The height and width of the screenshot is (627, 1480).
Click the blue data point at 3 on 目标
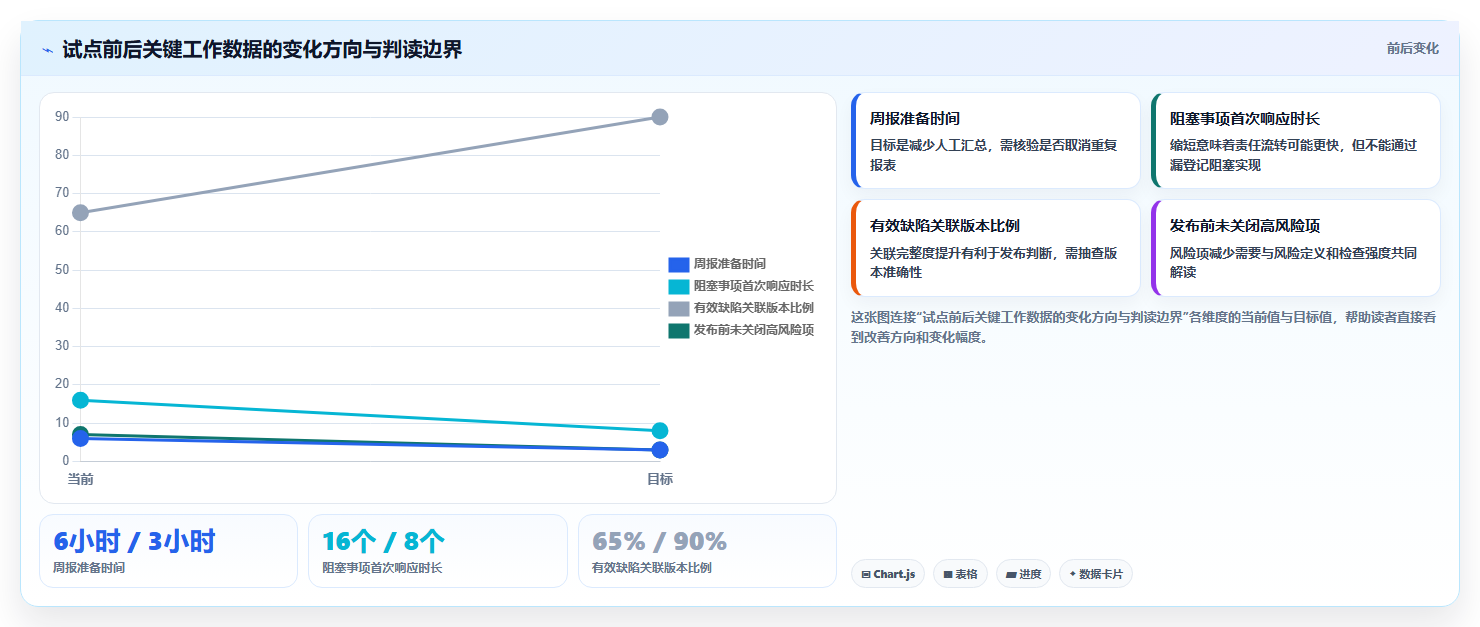tap(660, 450)
